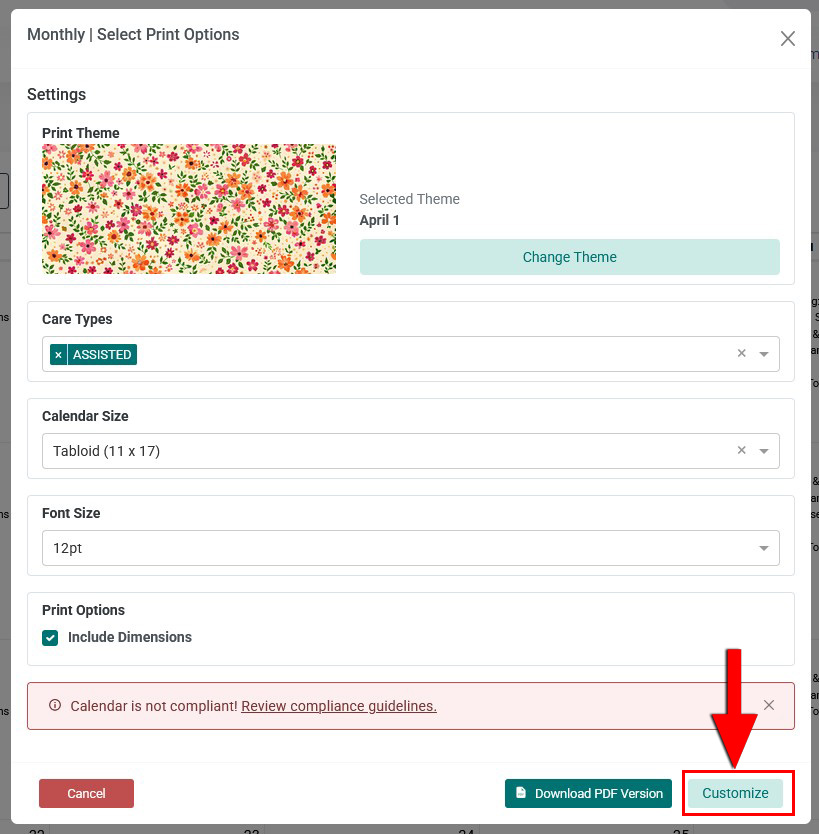Clear the Calendar Size selection
The image size is (819, 834).
click(x=741, y=451)
